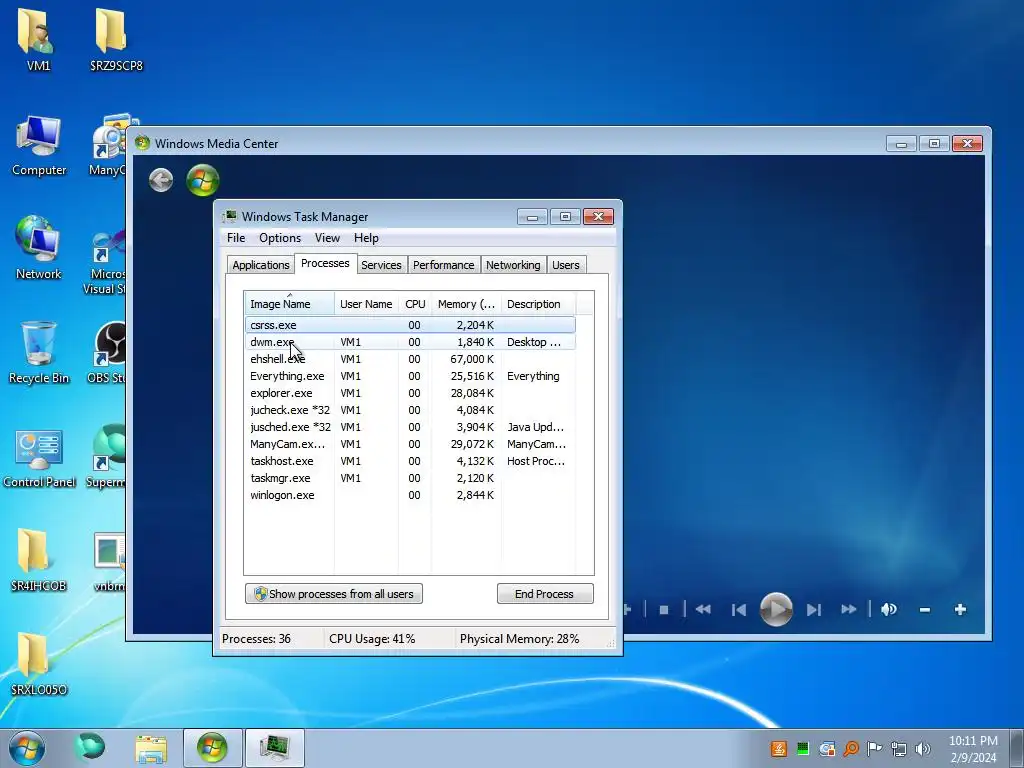This screenshot has height=768, width=1024.
Task: Click Rewind in Media Center controls
Action: coord(703,609)
